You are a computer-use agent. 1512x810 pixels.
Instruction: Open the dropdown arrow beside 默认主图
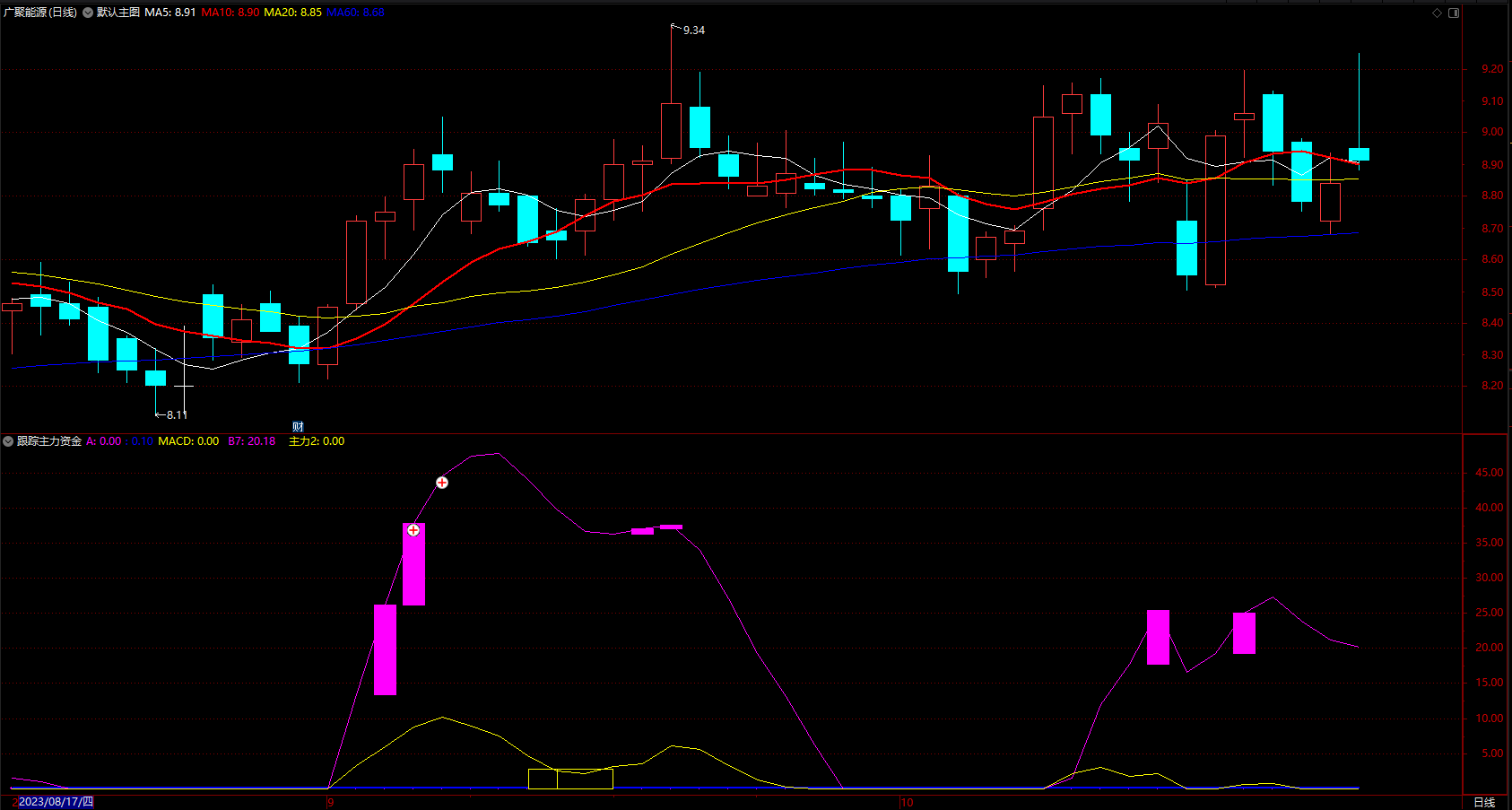tap(88, 13)
